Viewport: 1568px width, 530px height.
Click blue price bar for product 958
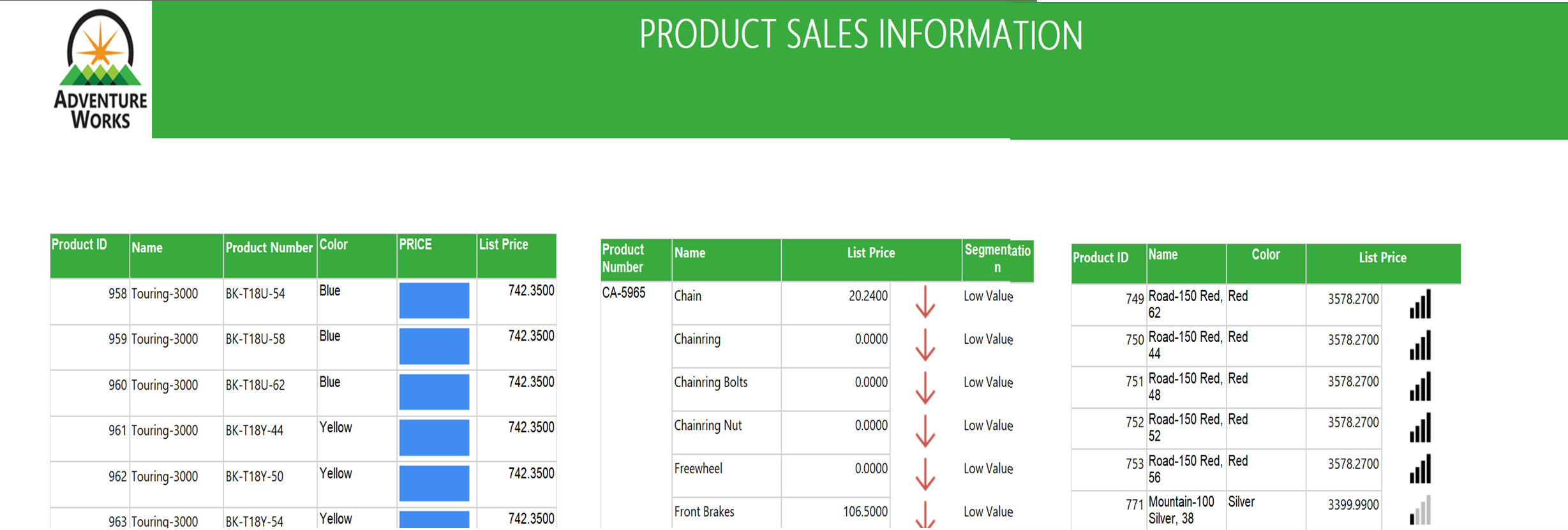pos(434,300)
